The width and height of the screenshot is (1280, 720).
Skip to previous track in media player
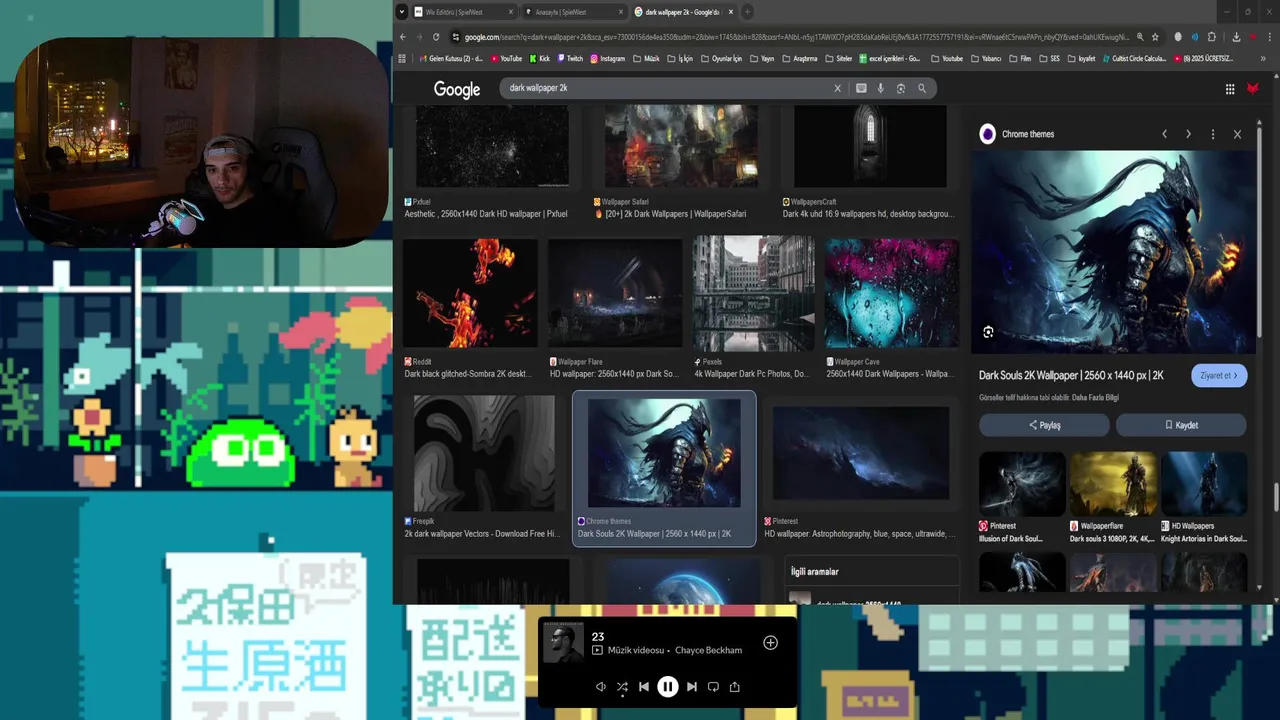pyautogui.click(x=644, y=687)
